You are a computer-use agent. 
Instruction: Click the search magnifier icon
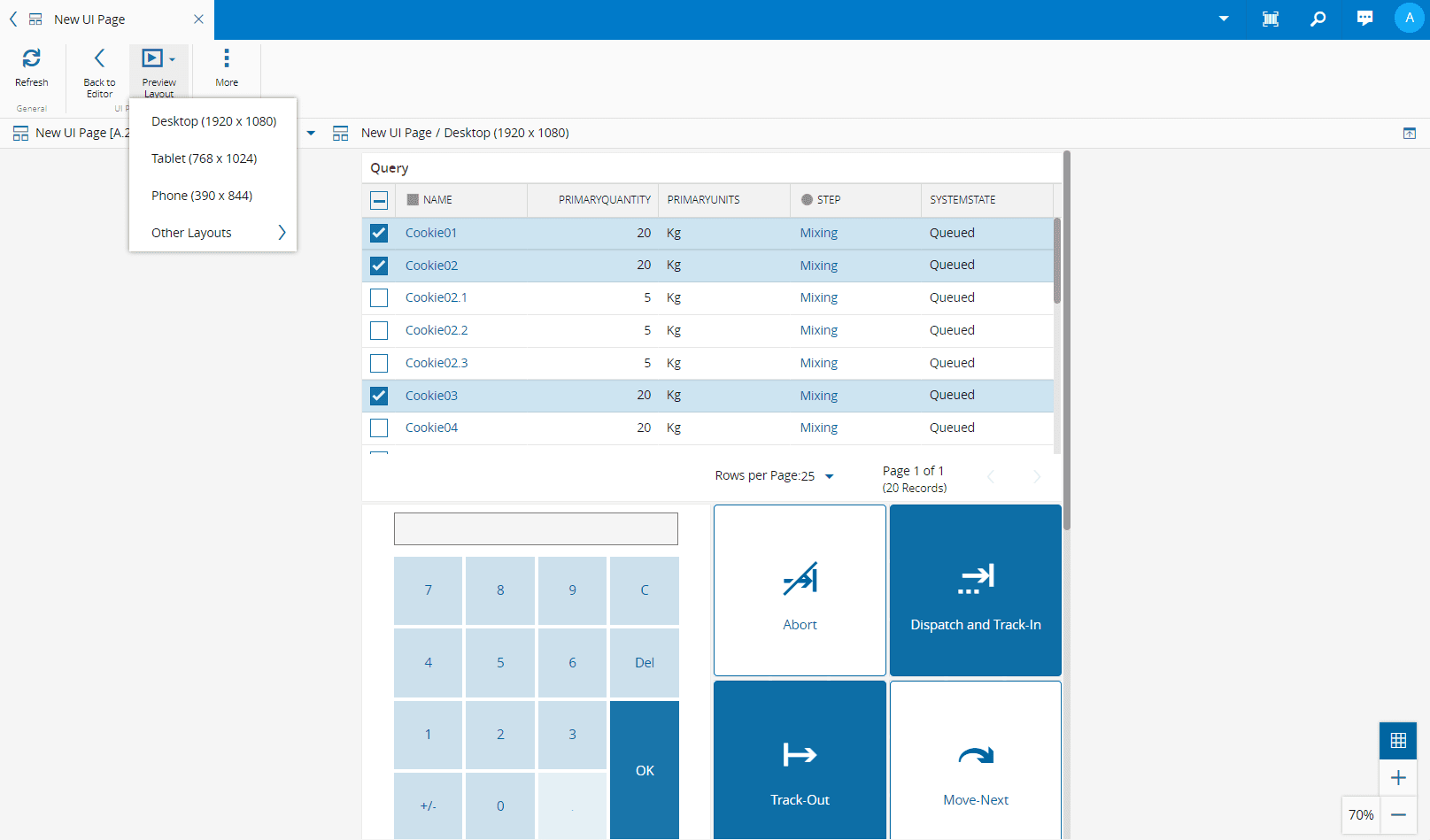(1318, 19)
